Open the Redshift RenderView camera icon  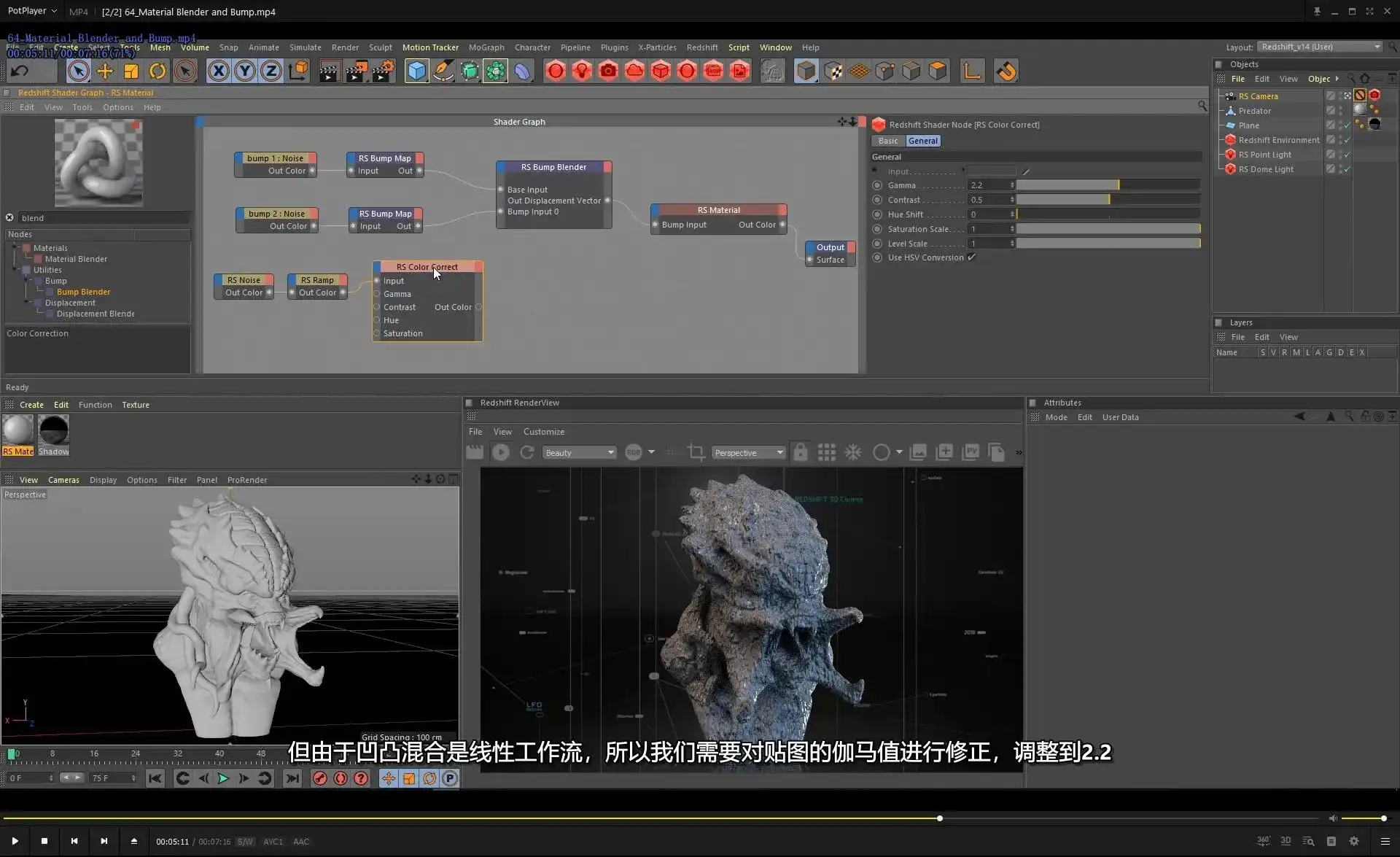pyautogui.click(x=475, y=452)
